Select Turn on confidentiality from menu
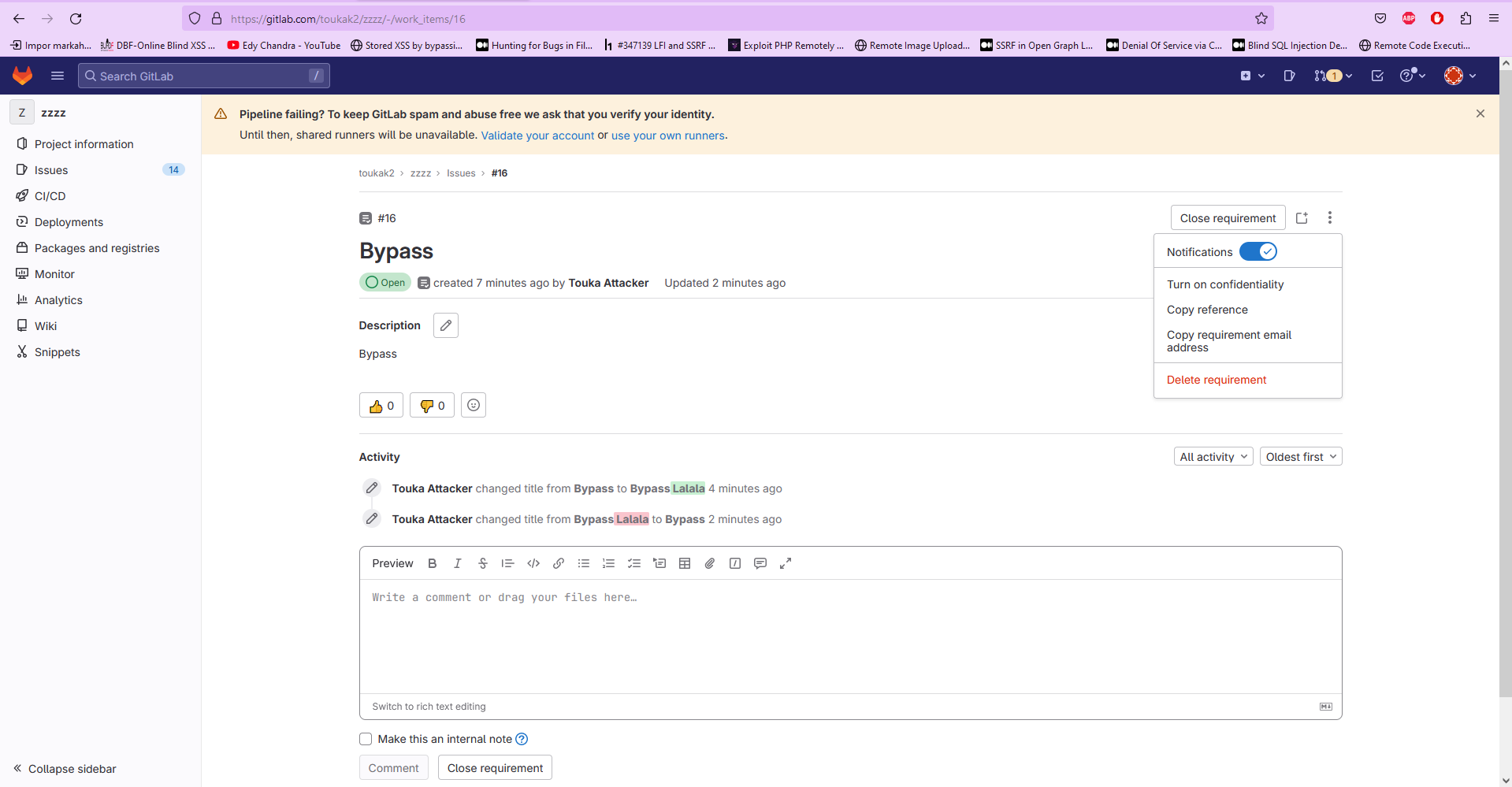1512x787 pixels. (x=1224, y=284)
